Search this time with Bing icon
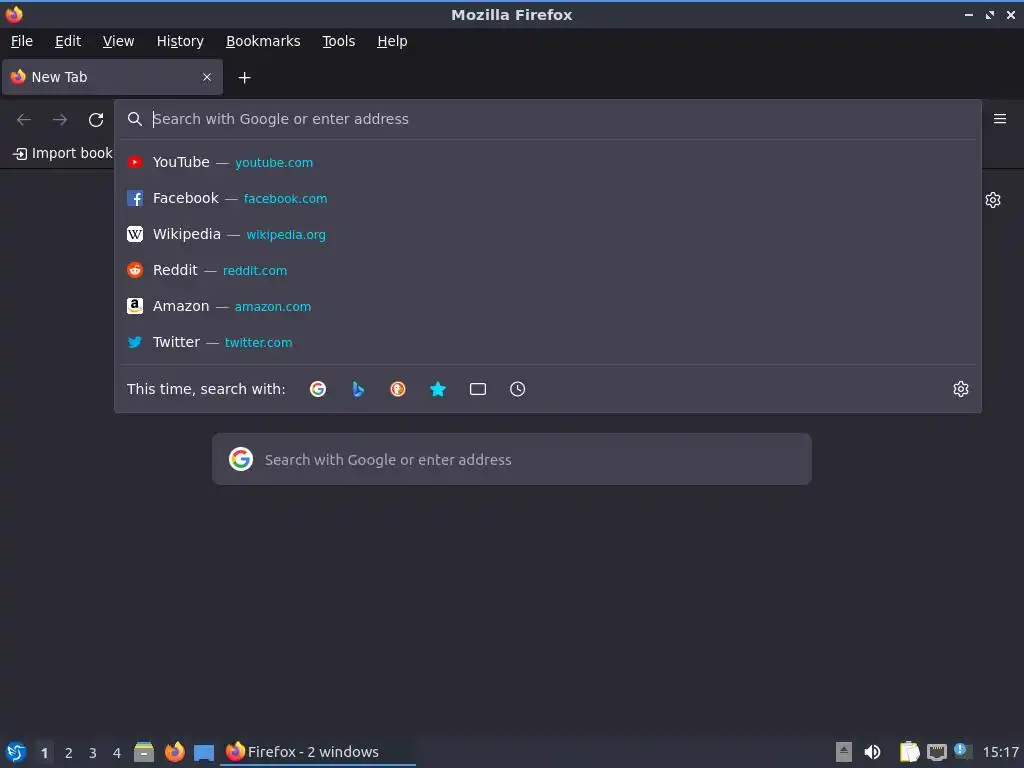 358,389
